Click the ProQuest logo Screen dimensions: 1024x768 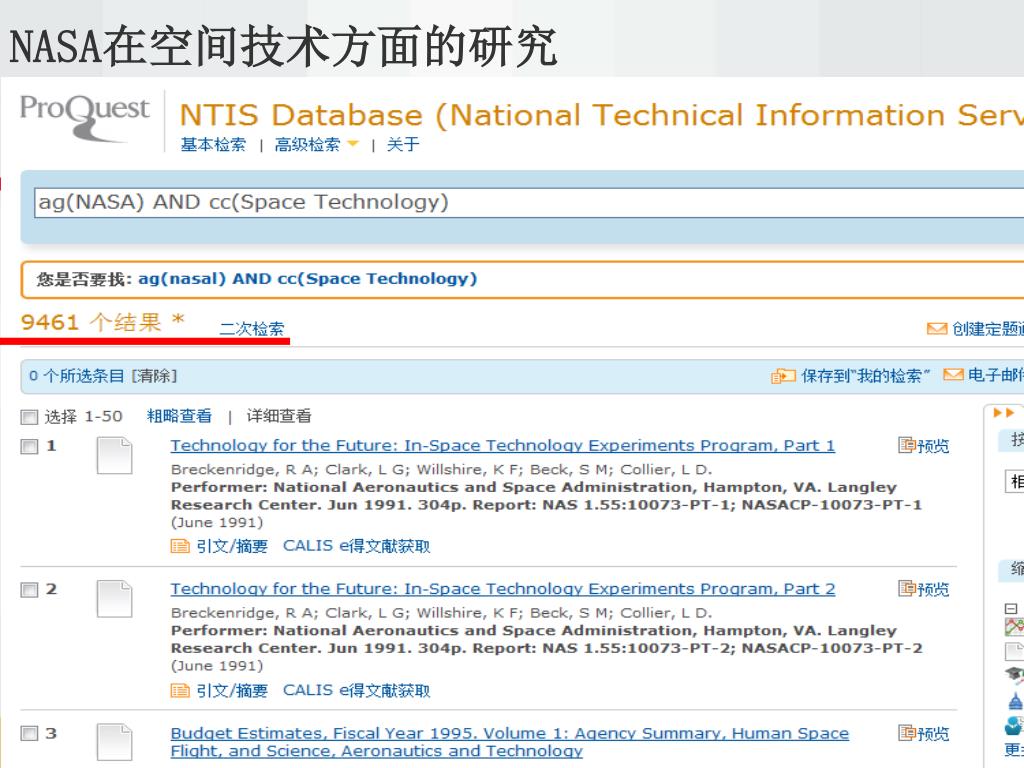click(x=85, y=118)
